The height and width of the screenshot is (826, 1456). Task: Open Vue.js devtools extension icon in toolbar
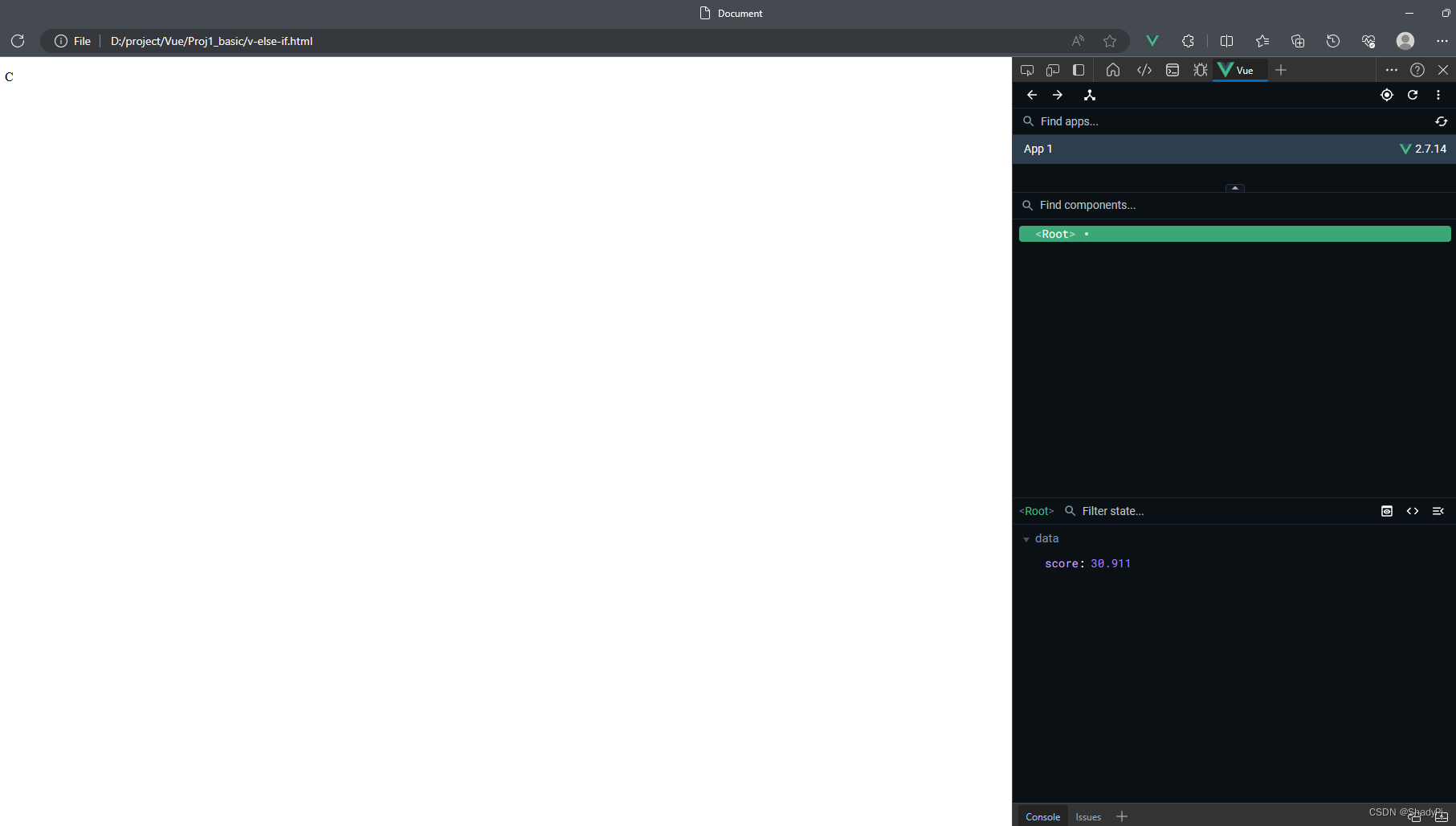1152,41
